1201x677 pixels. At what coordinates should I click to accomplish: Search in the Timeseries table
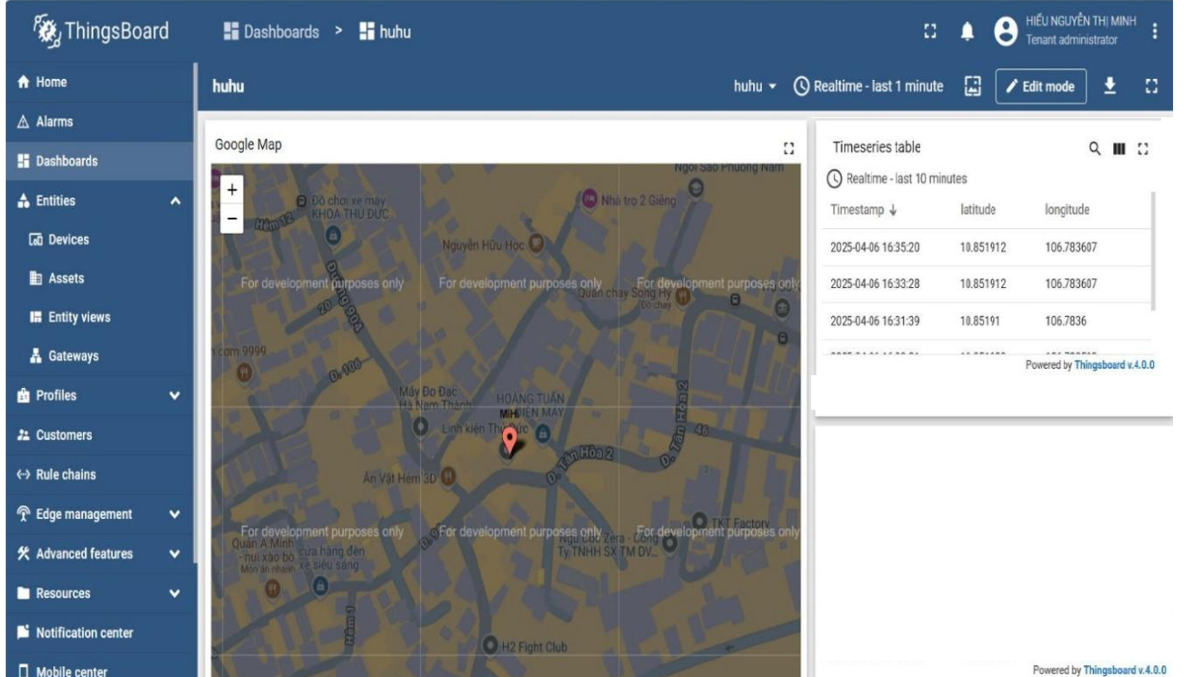coord(1095,149)
